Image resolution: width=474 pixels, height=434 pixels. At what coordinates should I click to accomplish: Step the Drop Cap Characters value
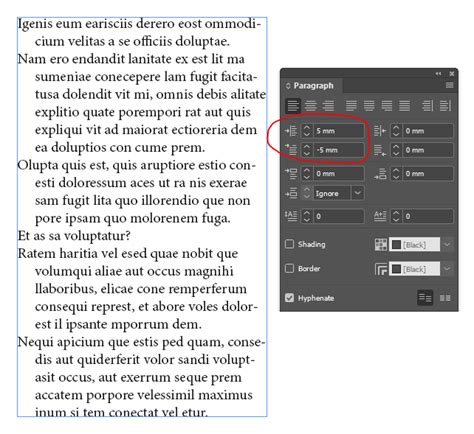396,216
